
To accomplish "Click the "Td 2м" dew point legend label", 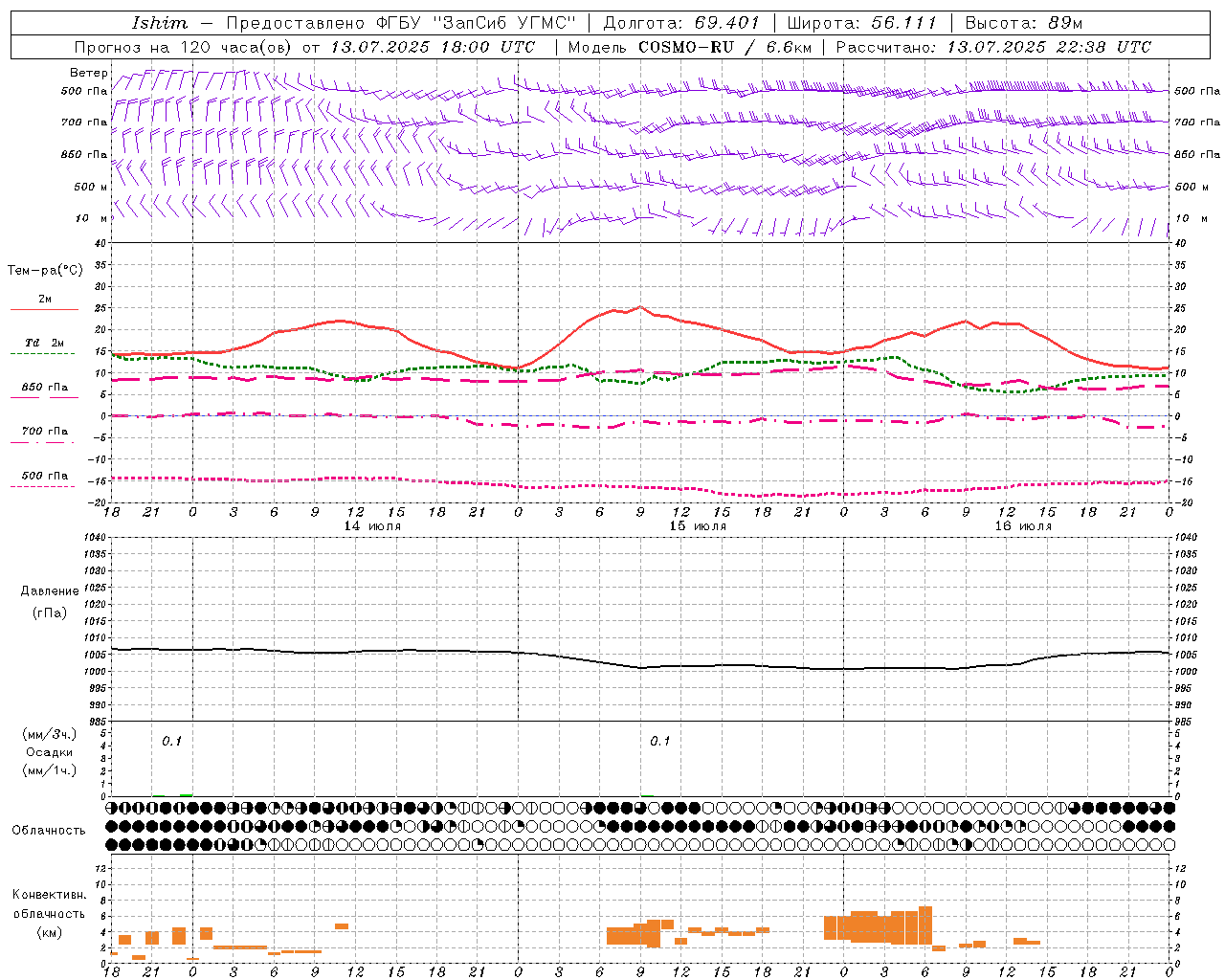I will (45, 343).
